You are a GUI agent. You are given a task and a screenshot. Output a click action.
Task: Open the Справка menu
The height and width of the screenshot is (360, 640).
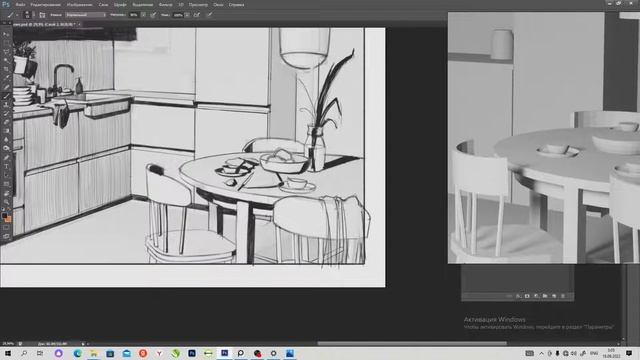pos(236,5)
